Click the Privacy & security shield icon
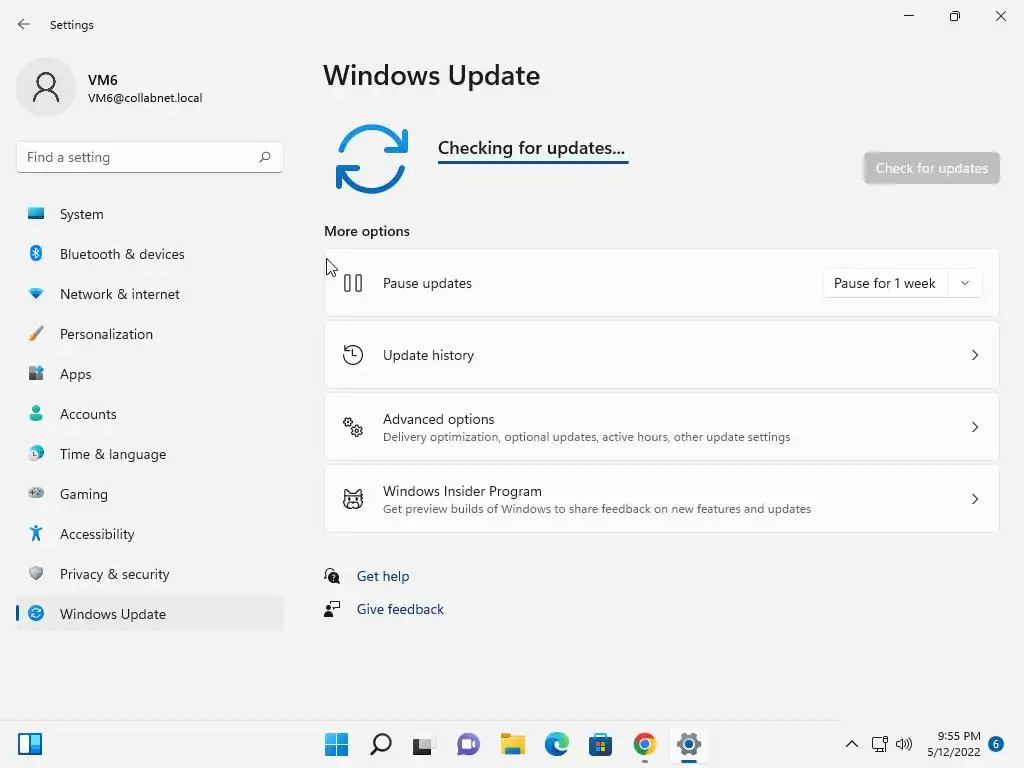Viewport: 1024px width, 768px height. point(36,573)
